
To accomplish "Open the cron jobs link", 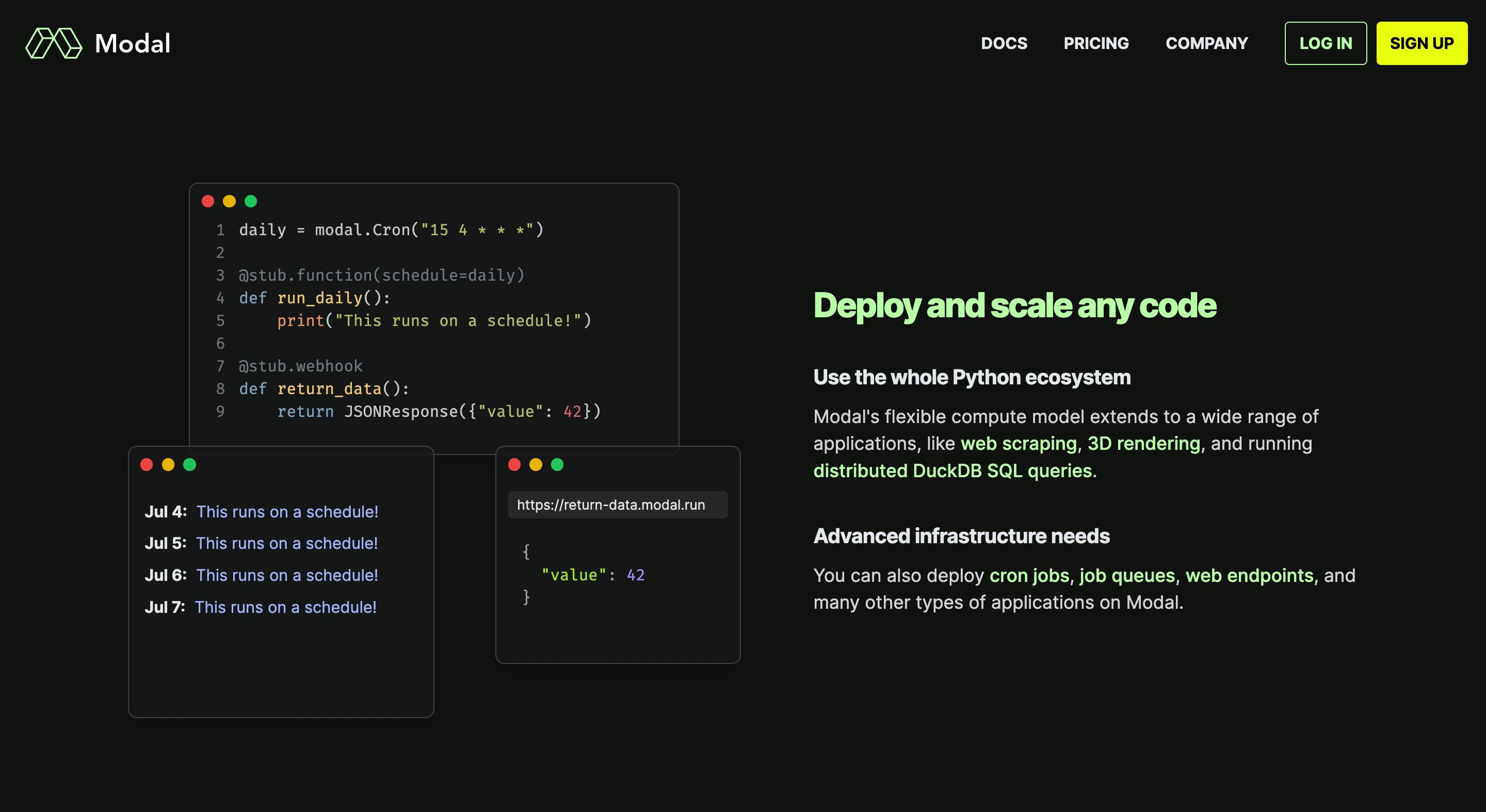I will click(1029, 576).
